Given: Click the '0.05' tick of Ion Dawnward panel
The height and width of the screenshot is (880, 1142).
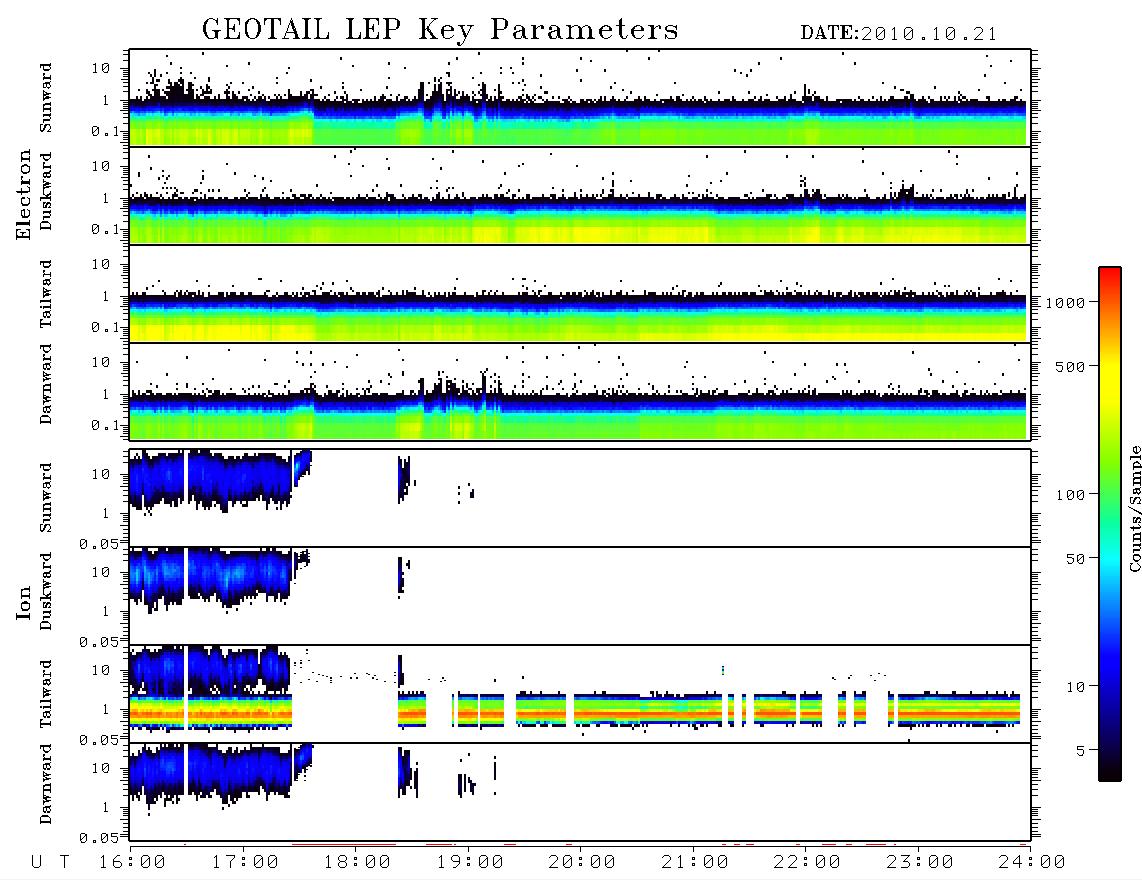Looking at the screenshot, I should 99,838.
